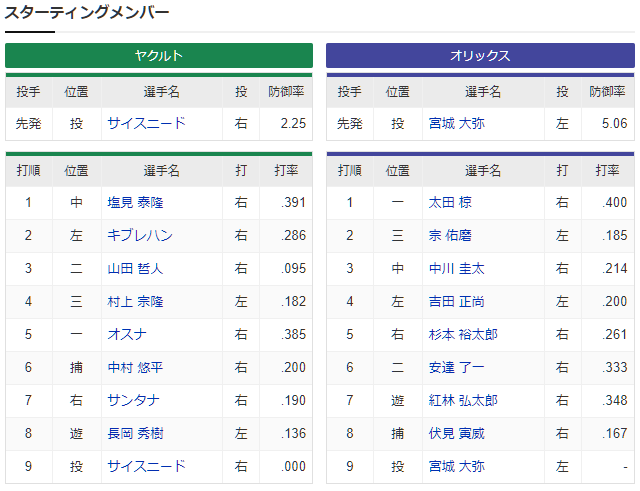Open player 中村 悠平 profile

135,367
